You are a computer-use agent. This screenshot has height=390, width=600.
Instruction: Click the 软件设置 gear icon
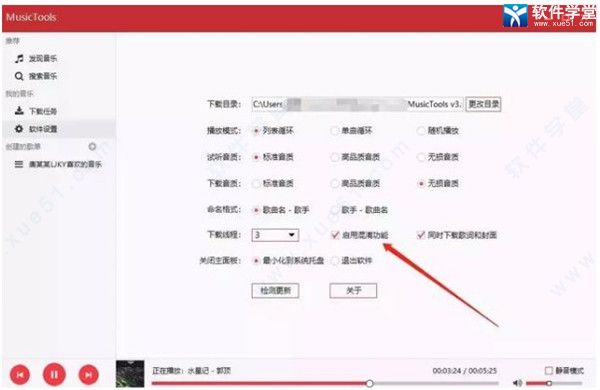(x=19, y=129)
